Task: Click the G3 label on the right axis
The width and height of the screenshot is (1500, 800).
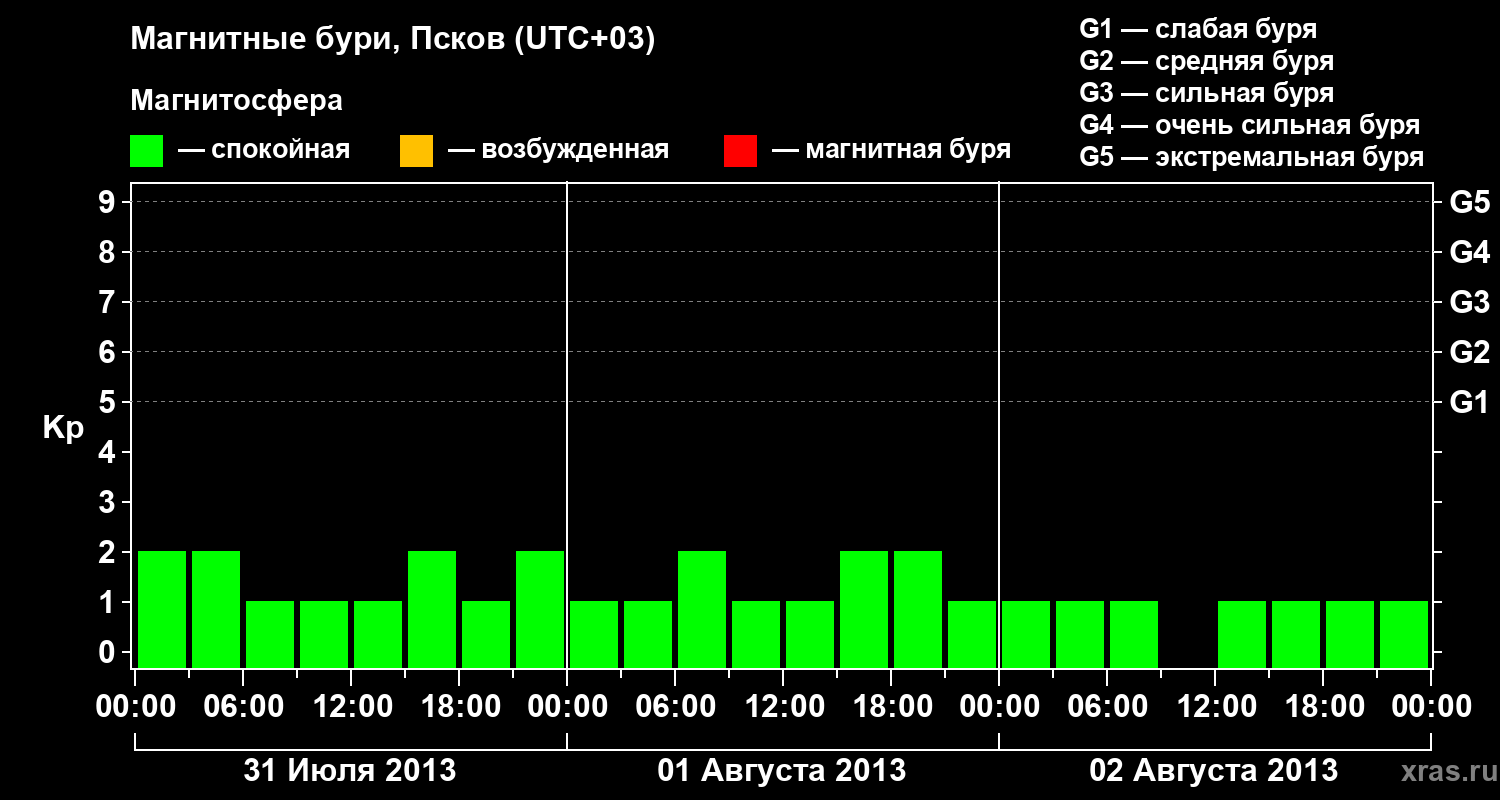Action: (1469, 302)
